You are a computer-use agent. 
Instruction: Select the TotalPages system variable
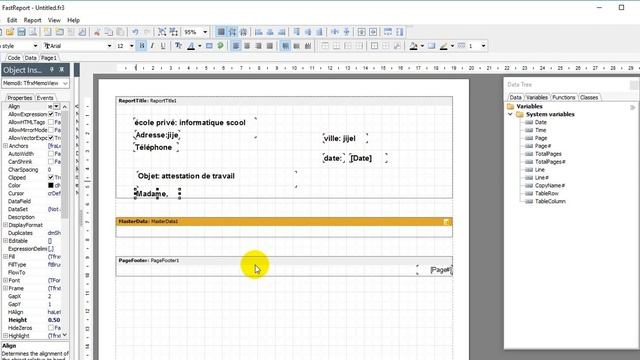point(548,154)
